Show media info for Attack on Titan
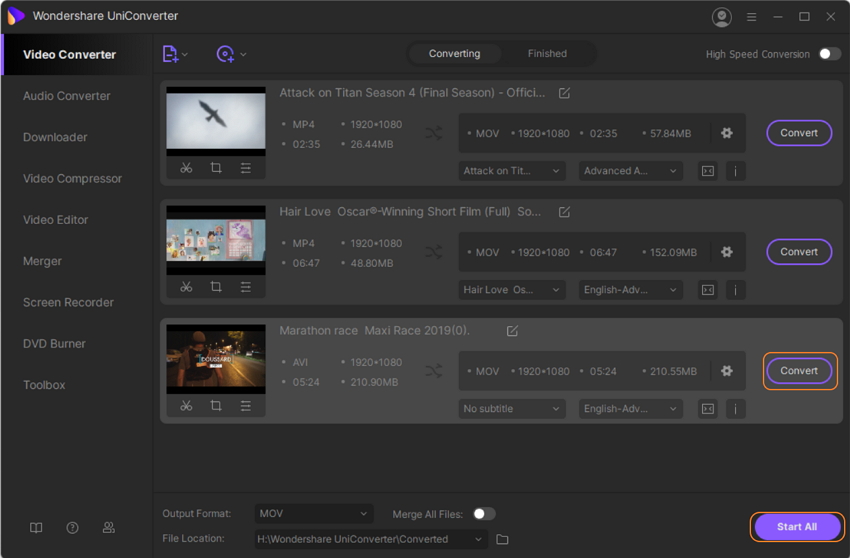 (736, 171)
